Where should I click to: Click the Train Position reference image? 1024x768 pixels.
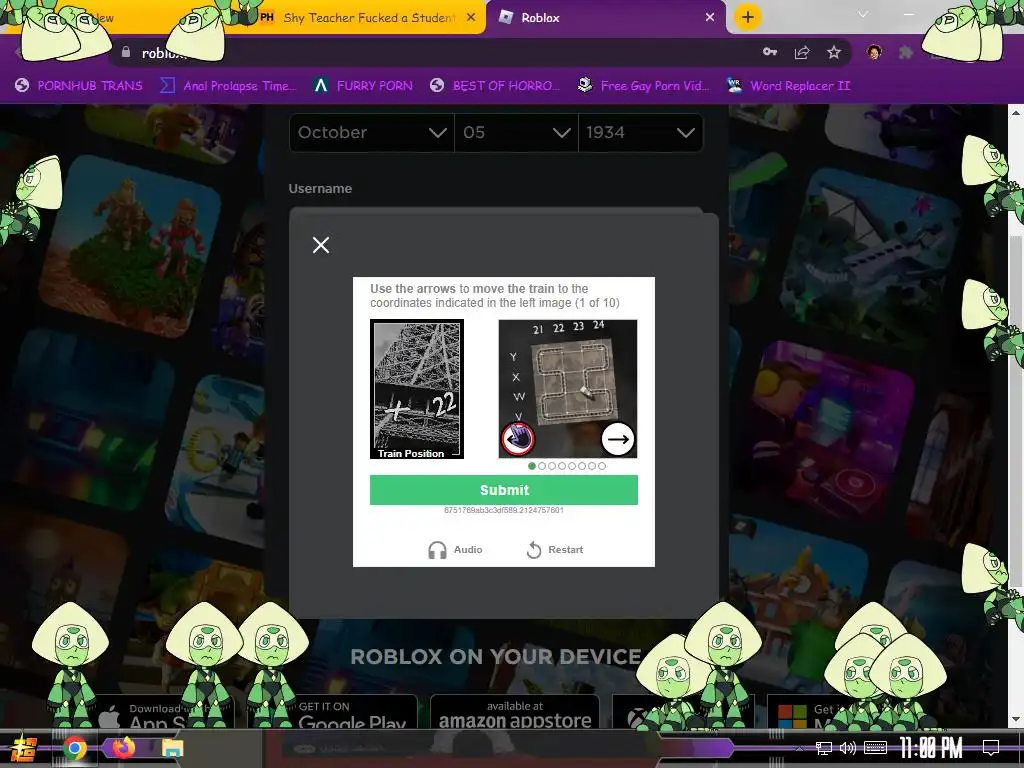pyautogui.click(x=417, y=389)
